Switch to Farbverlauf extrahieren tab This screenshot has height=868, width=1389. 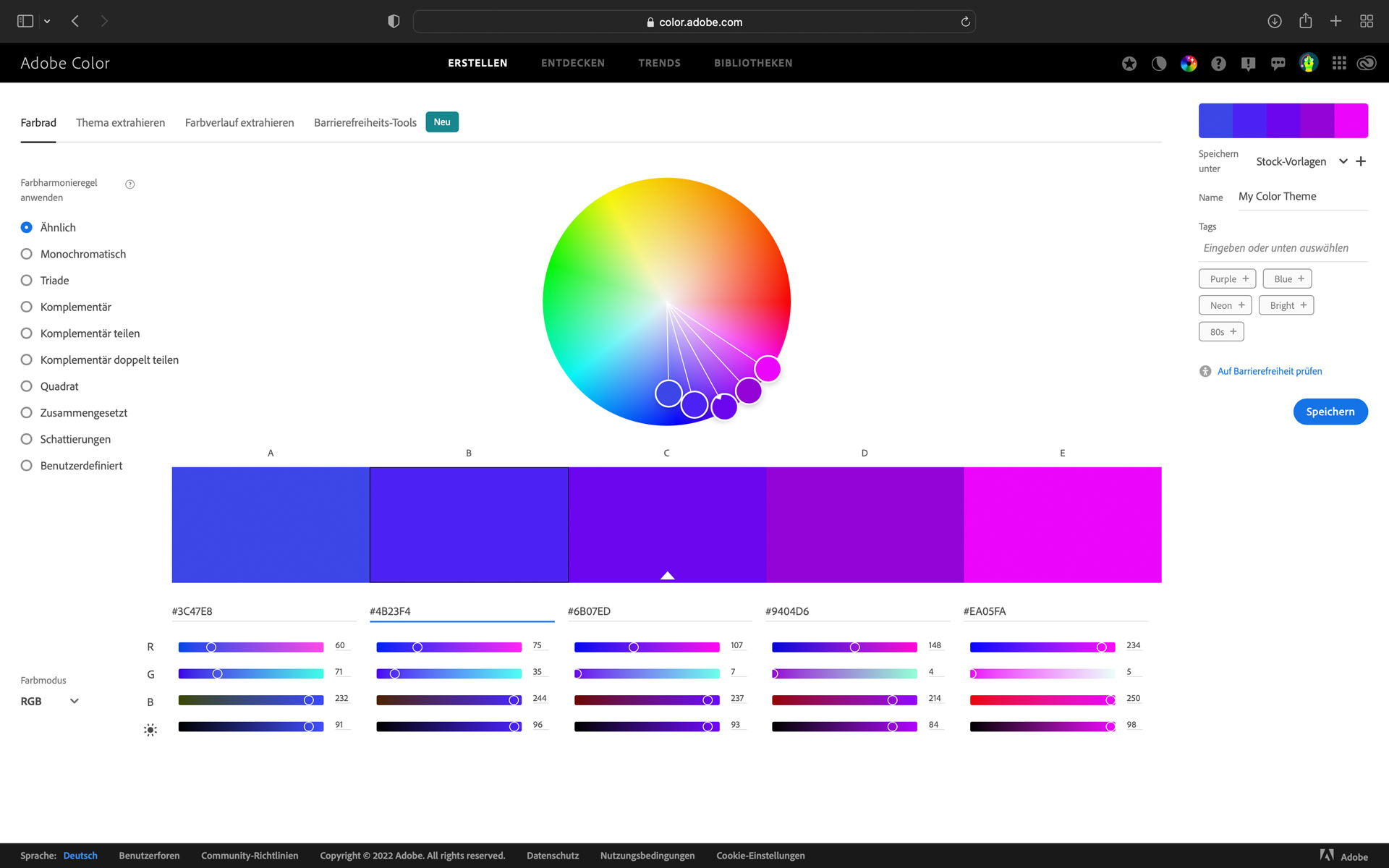click(x=239, y=122)
